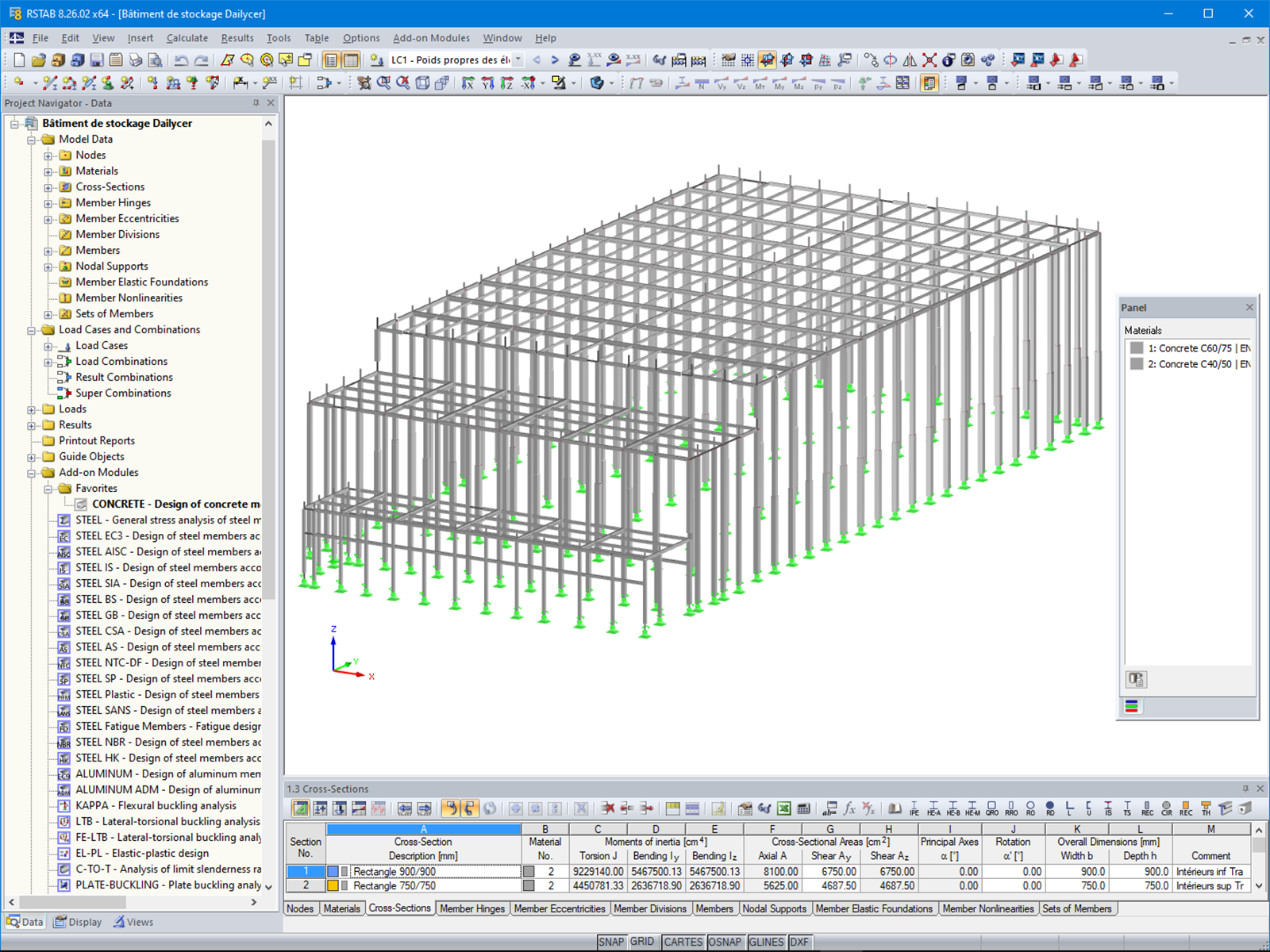
Task: Open the calculator in the cross-sections toolbar
Action: pyautogui.click(x=805, y=808)
